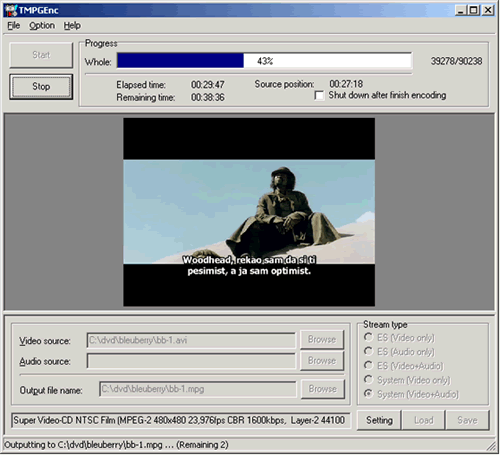Click the Save template button

point(467,420)
